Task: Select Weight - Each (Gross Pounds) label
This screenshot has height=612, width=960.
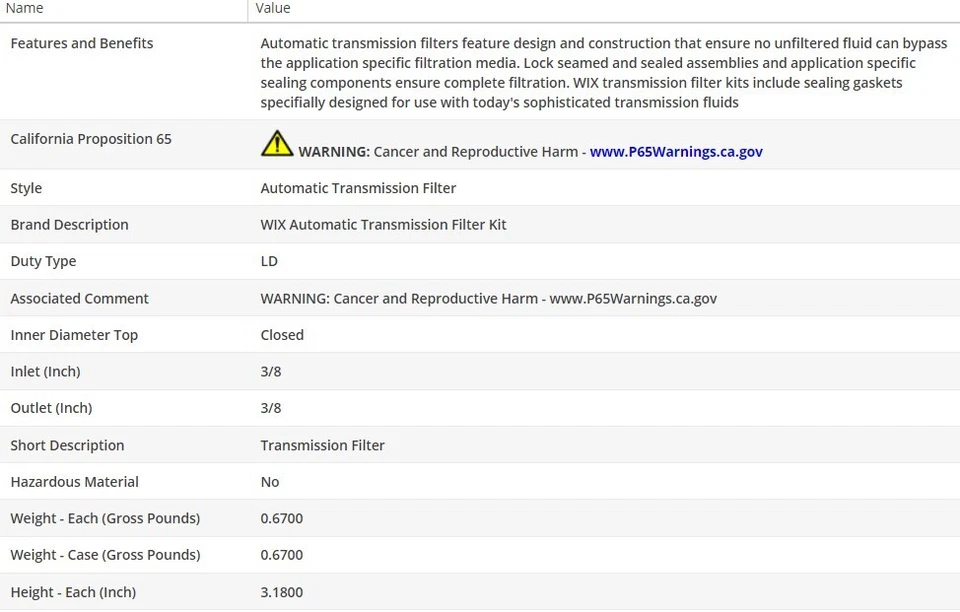Action: 105,518
